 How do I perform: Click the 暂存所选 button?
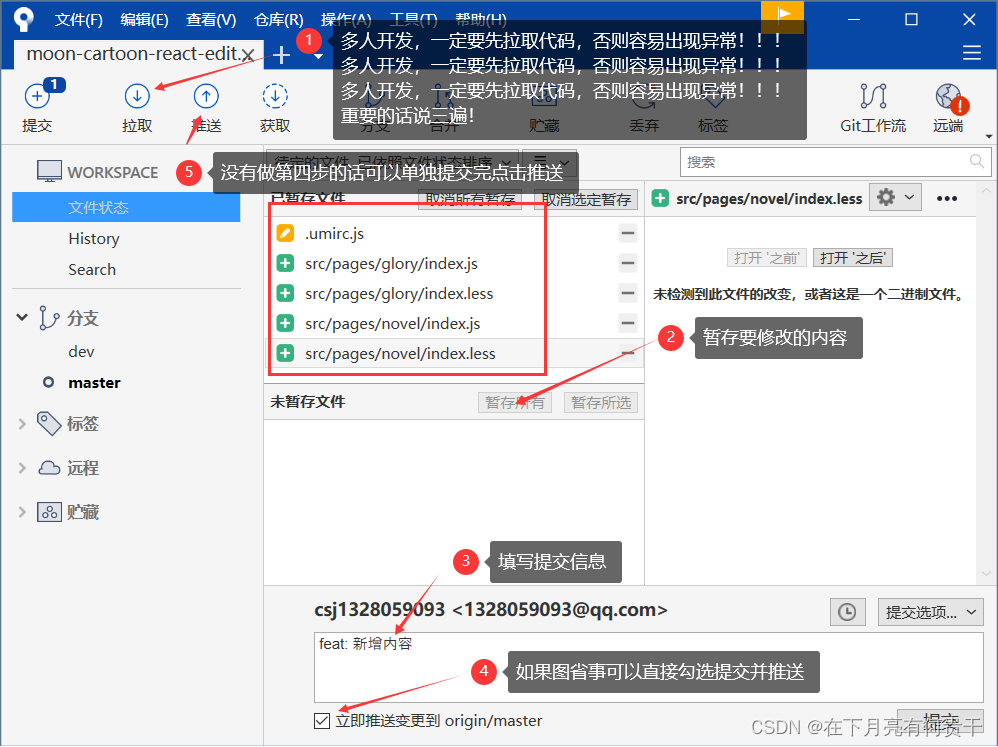point(601,402)
